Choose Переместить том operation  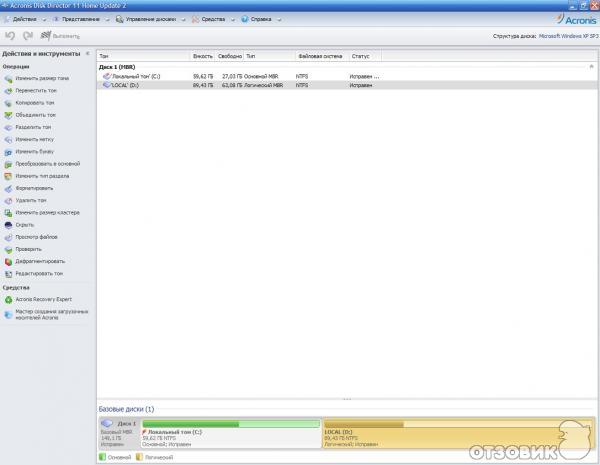pos(31,91)
